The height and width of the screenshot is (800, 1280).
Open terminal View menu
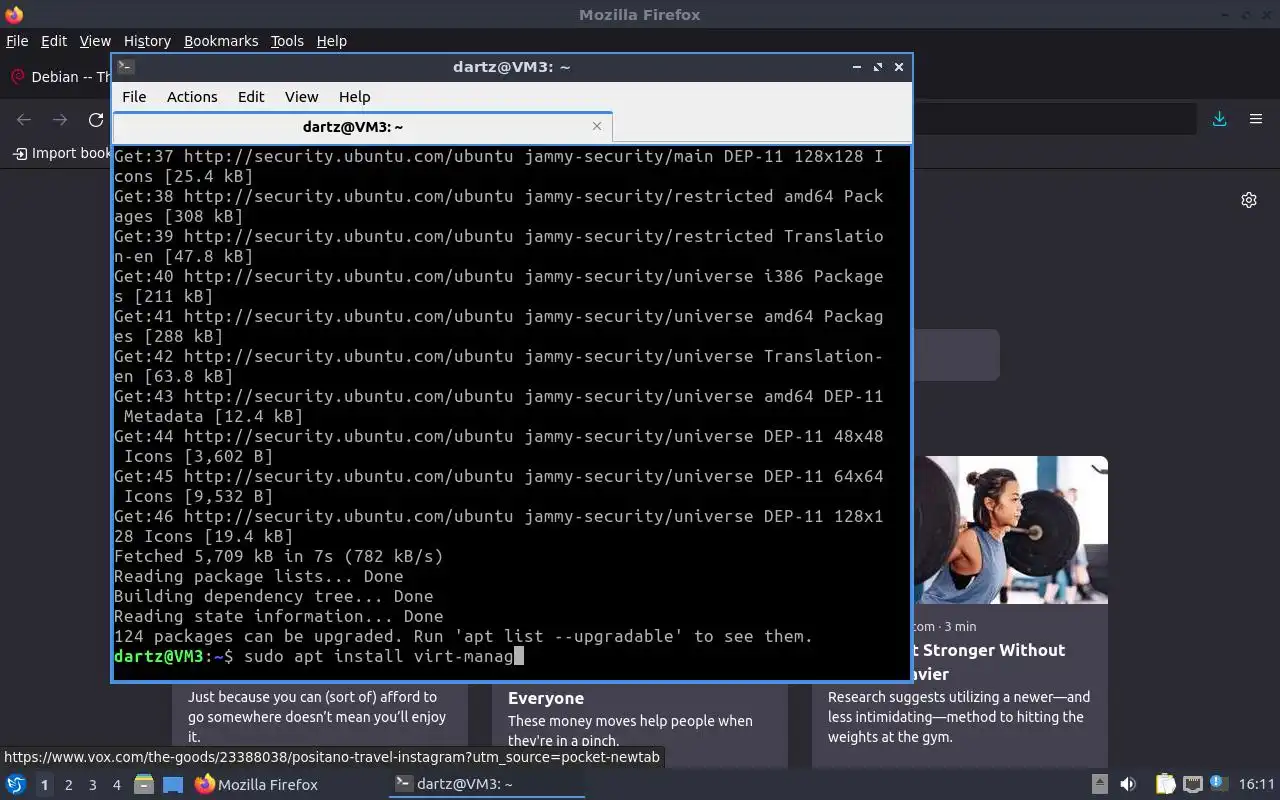click(x=301, y=97)
